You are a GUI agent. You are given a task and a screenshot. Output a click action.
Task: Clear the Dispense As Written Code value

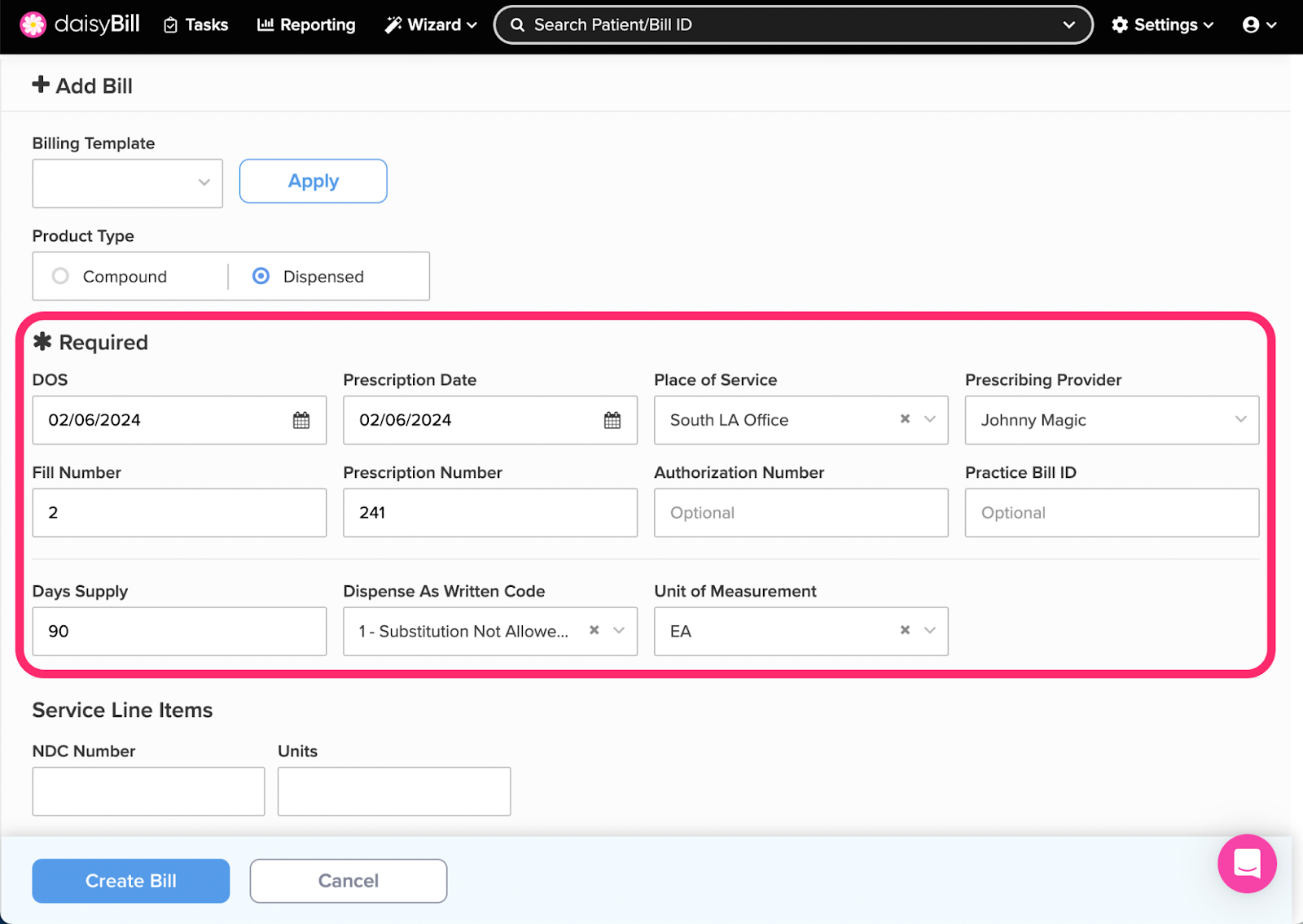[x=594, y=631]
